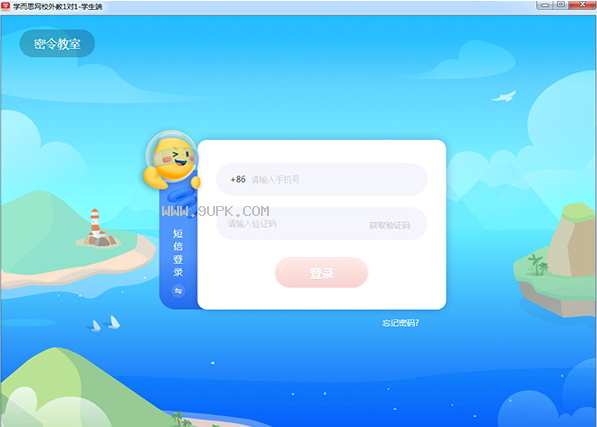Select the vertical 短信登录 tab label
The image size is (597, 427).
click(178, 253)
